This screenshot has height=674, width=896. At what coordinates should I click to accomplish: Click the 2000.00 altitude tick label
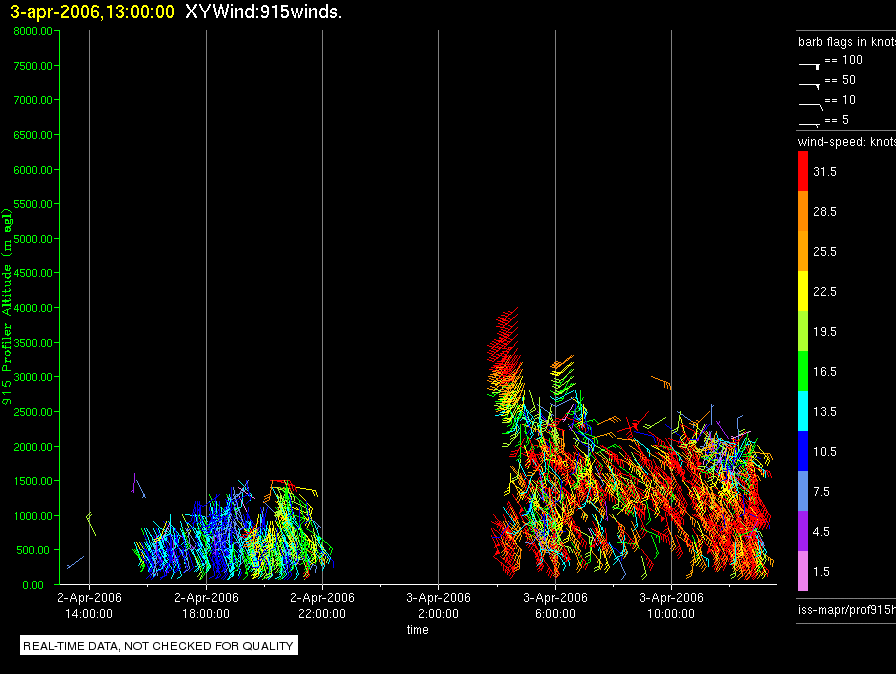pyautogui.click(x=33, y=447)
